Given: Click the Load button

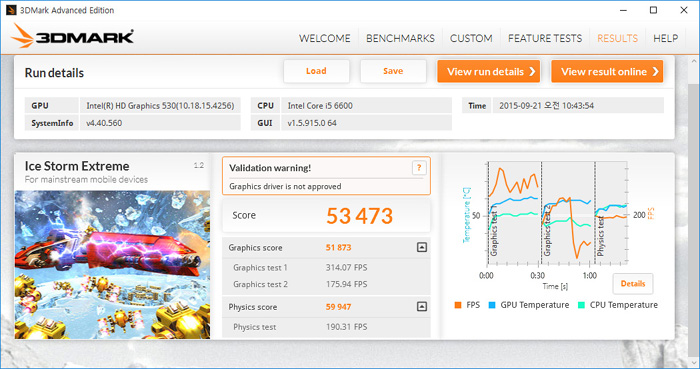Looking at the screenshot, I should pyautogui.click(x=316, y=71).
